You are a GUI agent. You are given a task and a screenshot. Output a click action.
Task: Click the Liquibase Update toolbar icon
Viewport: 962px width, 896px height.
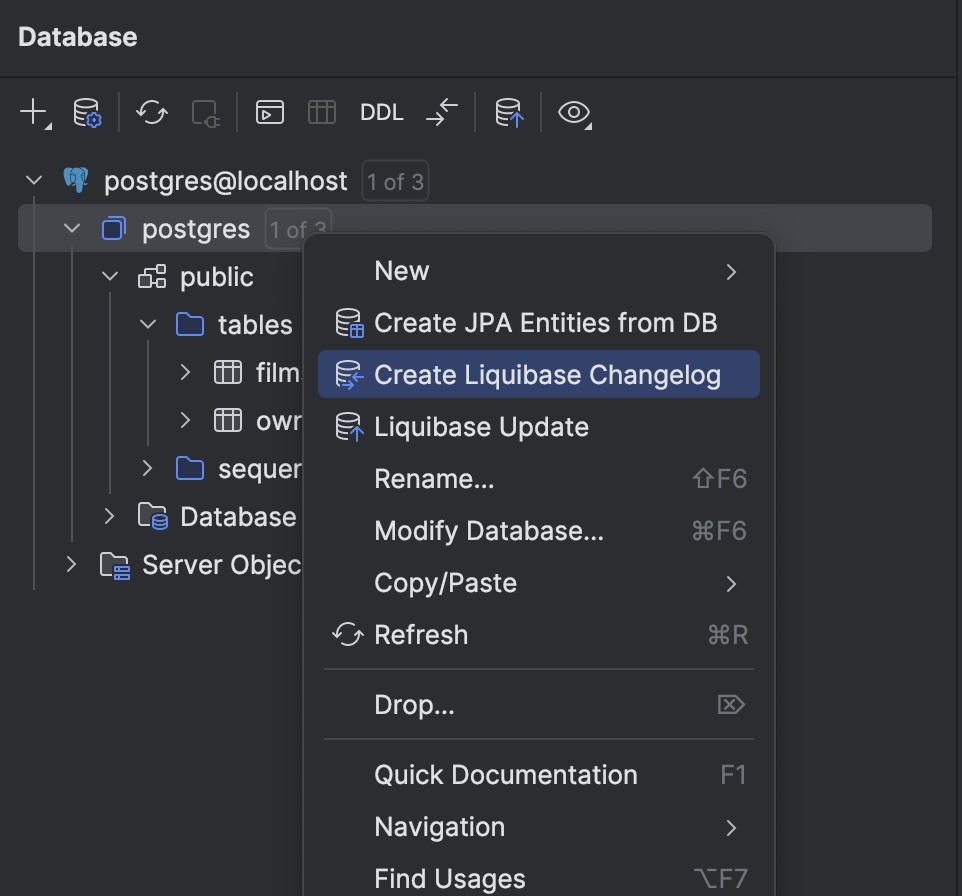pos(508,113)
